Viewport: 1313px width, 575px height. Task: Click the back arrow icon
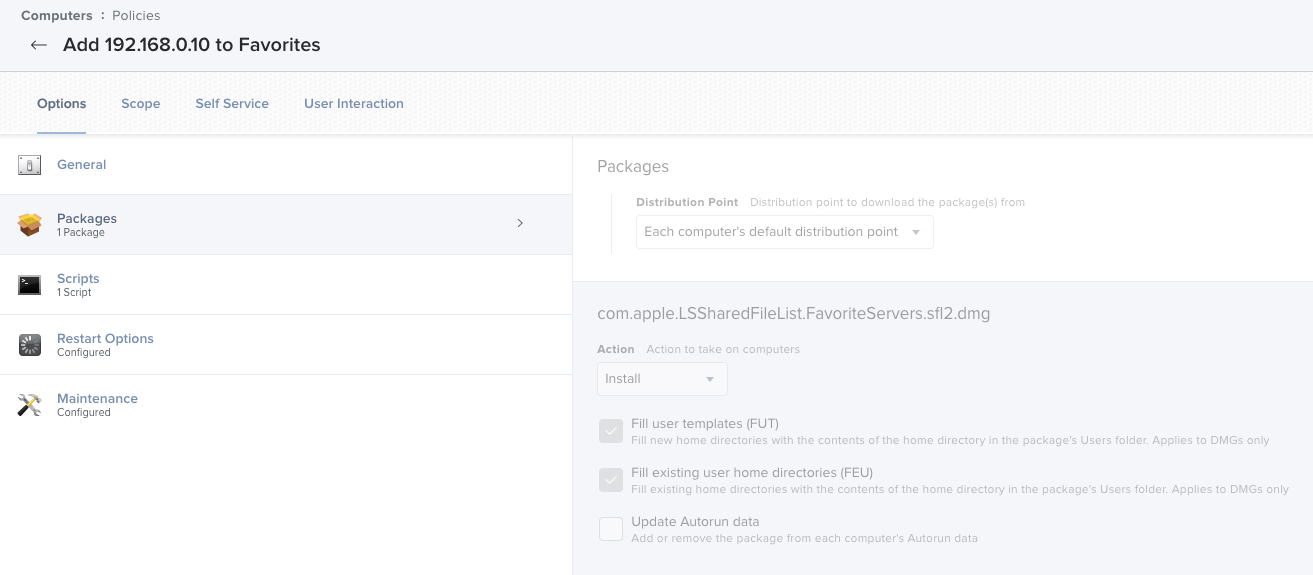[x=39, y=45]
